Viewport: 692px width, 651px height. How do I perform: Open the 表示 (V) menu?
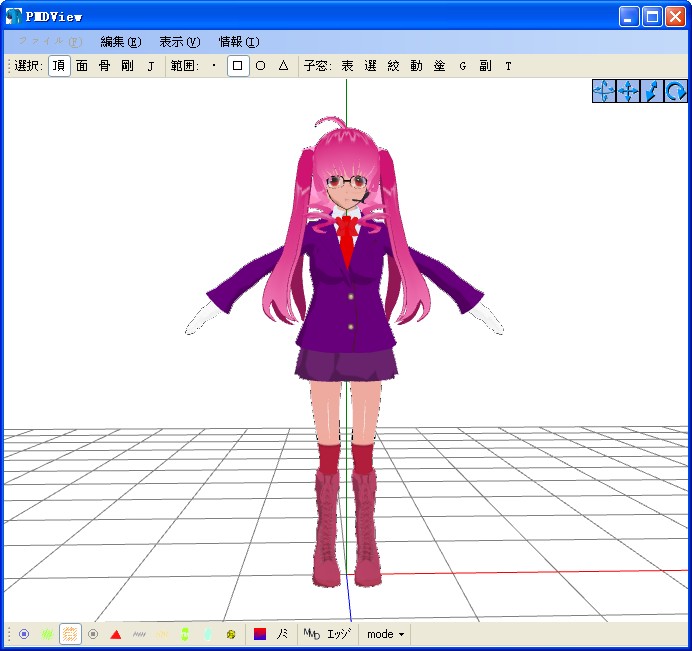(180, 42)
